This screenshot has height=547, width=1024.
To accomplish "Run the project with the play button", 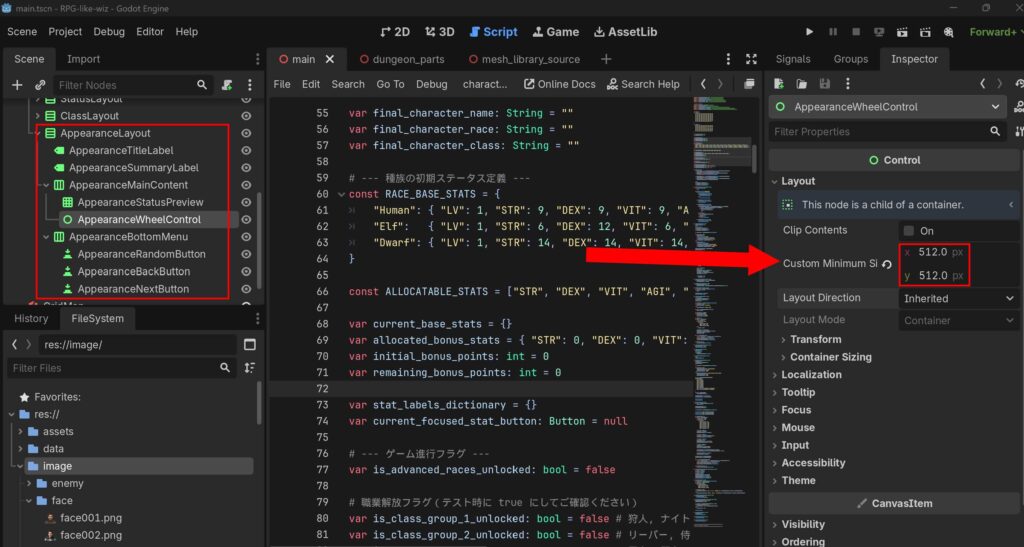I will tap(809, 31).
